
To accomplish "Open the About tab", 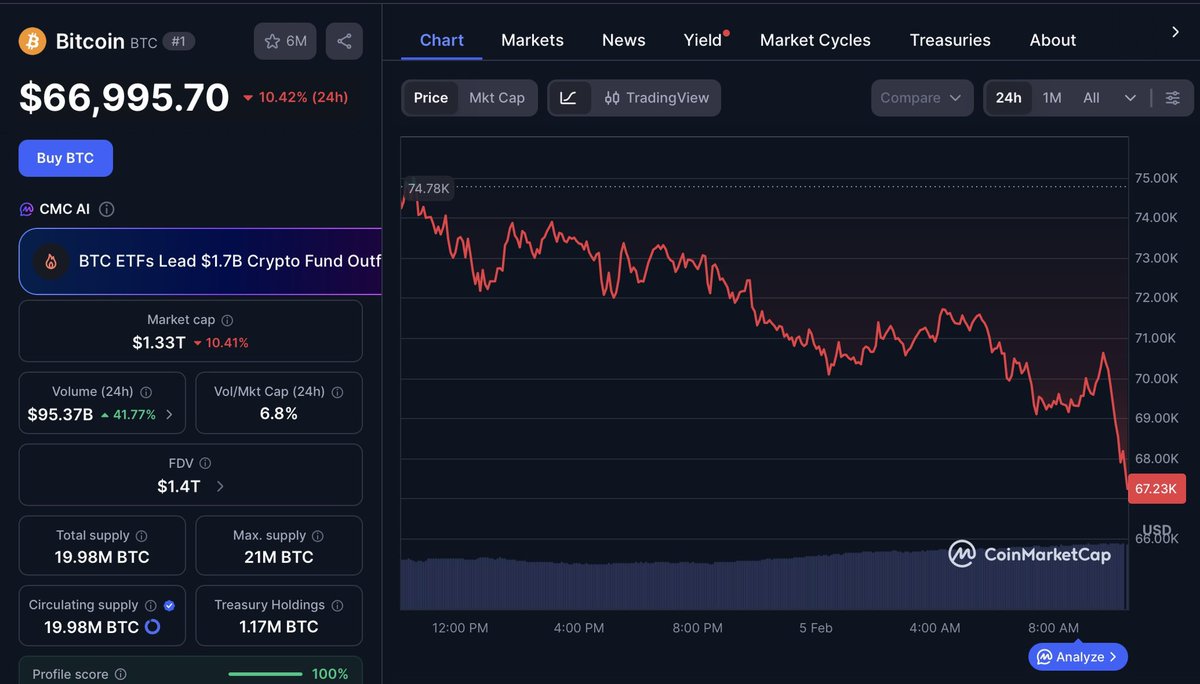I will click(1053, 40).
